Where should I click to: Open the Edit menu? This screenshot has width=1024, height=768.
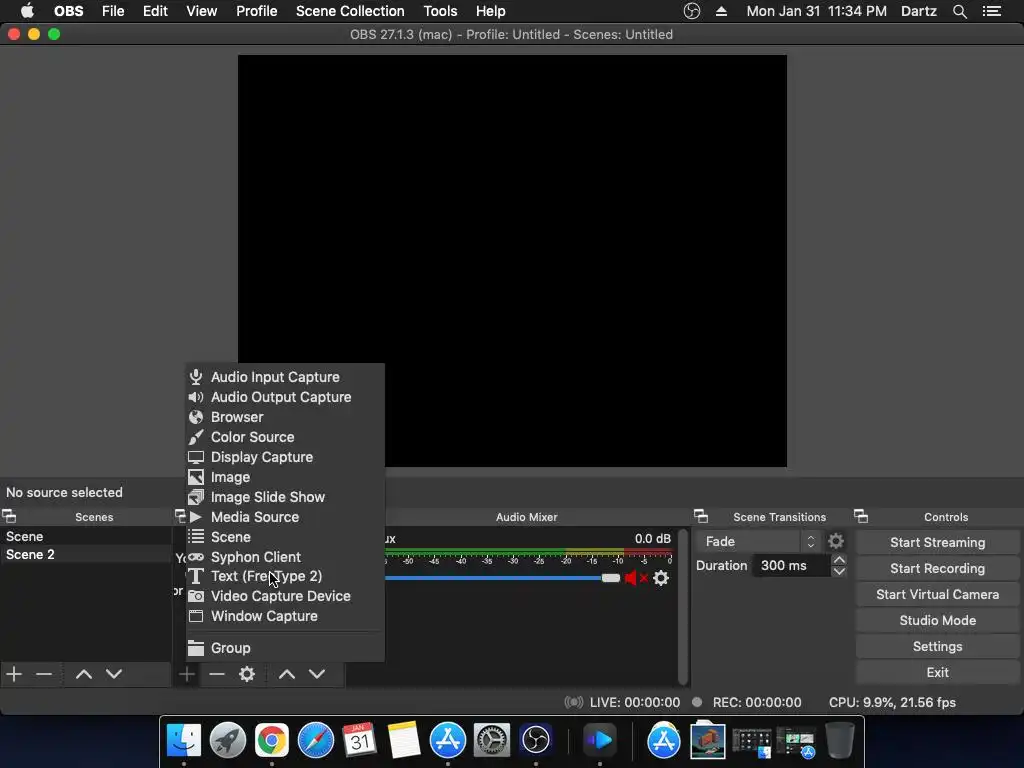tap(155, 11)
